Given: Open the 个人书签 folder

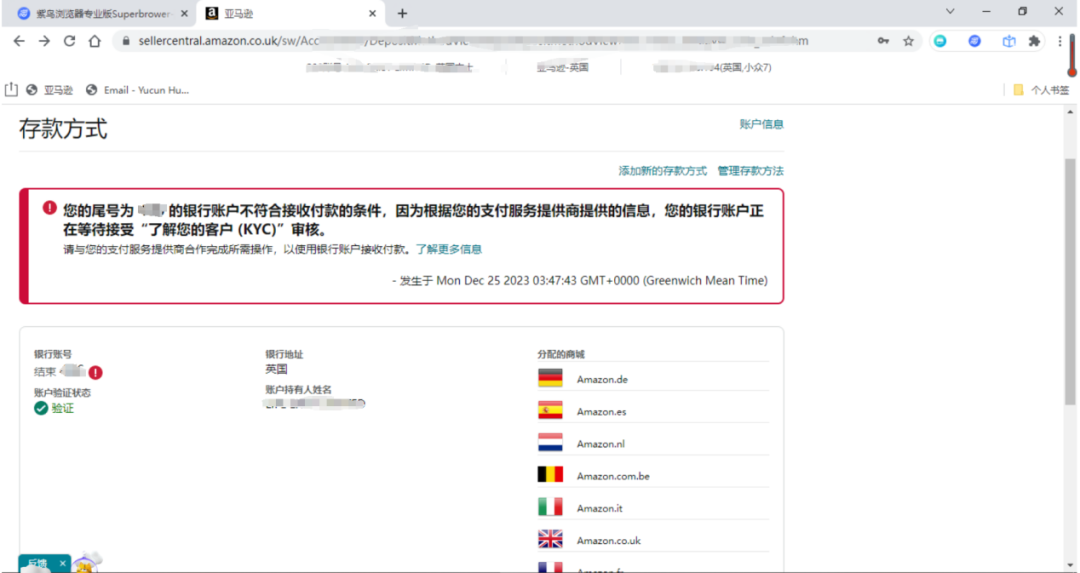Looking at the screenshot, I should click(x=1041, y=90).
